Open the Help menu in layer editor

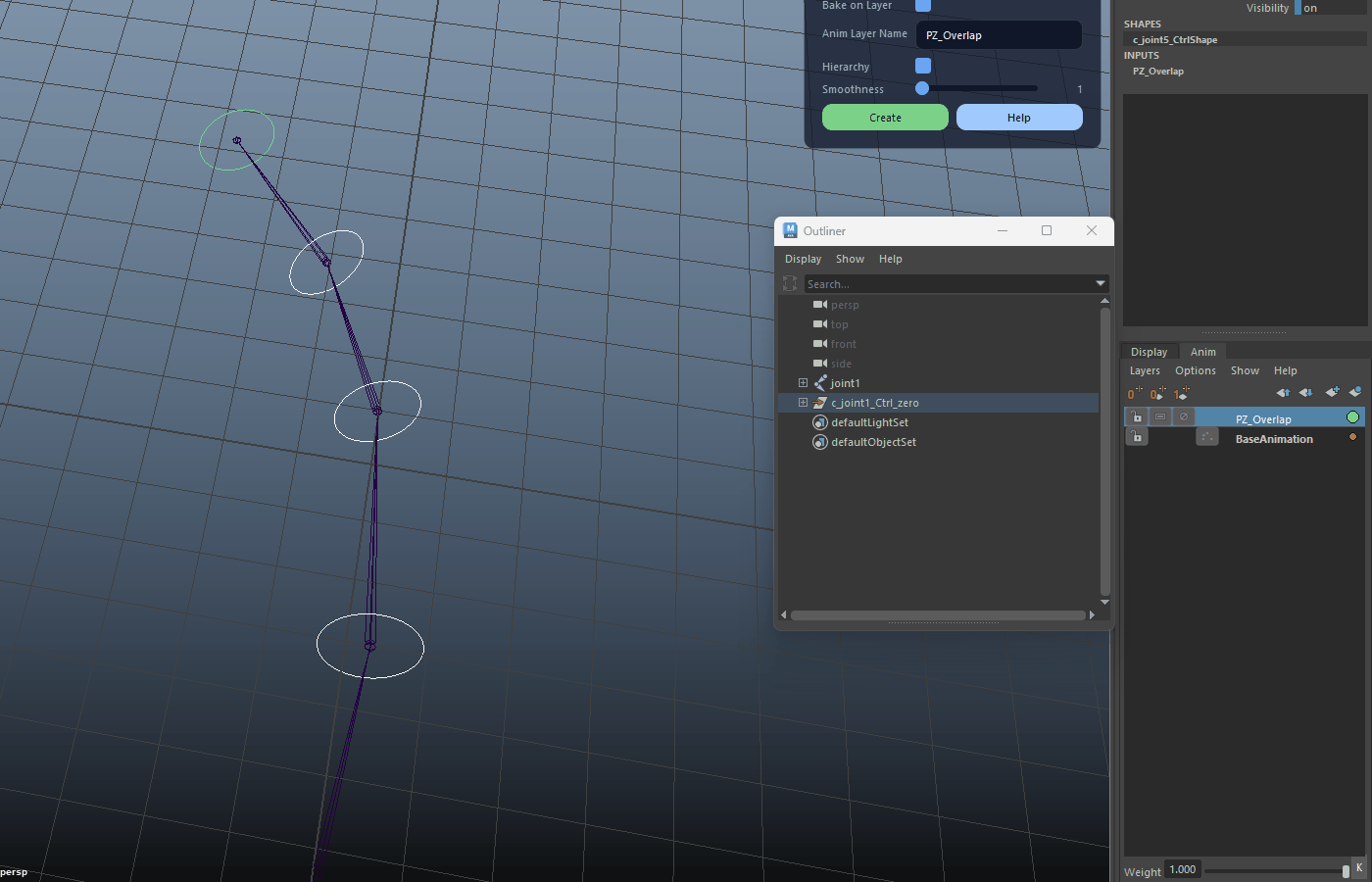point(1285,370)
